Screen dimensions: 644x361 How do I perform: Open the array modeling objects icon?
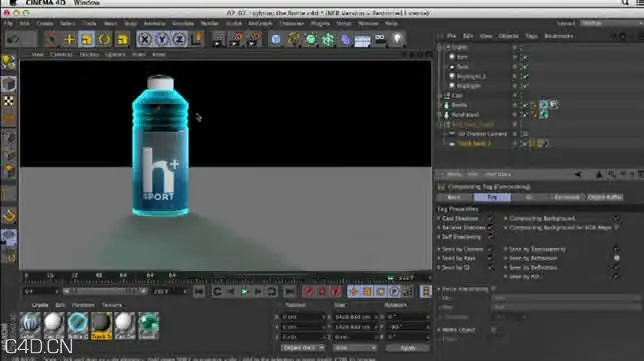tap(328, 39)
